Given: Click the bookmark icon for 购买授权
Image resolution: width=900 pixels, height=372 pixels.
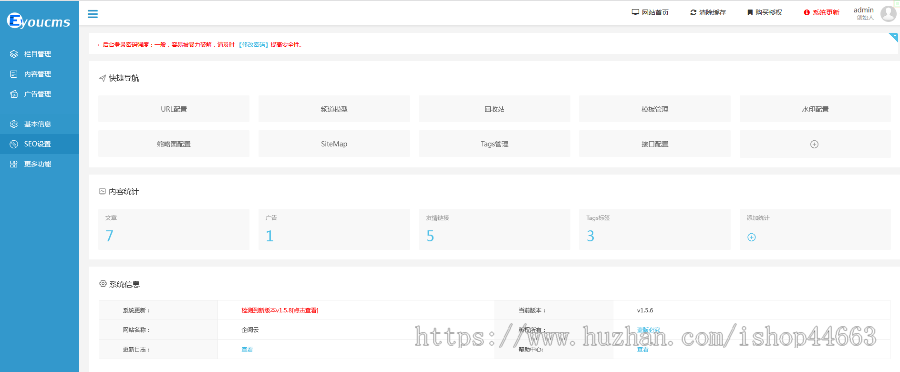Looking at the screenshot, I should pyautogui.click(x=750, y=12).
